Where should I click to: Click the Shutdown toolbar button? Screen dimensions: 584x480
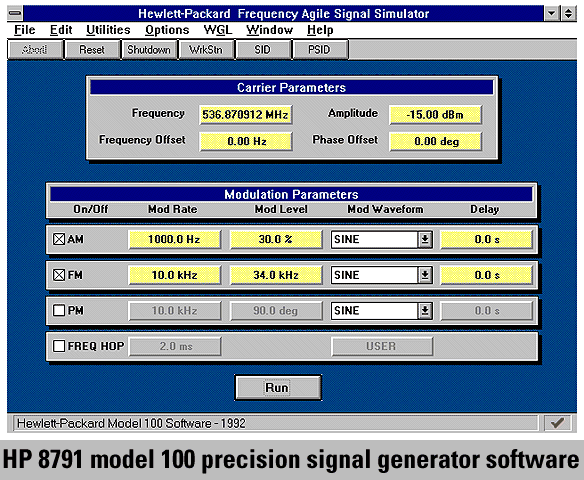click(x=149, y=50)
